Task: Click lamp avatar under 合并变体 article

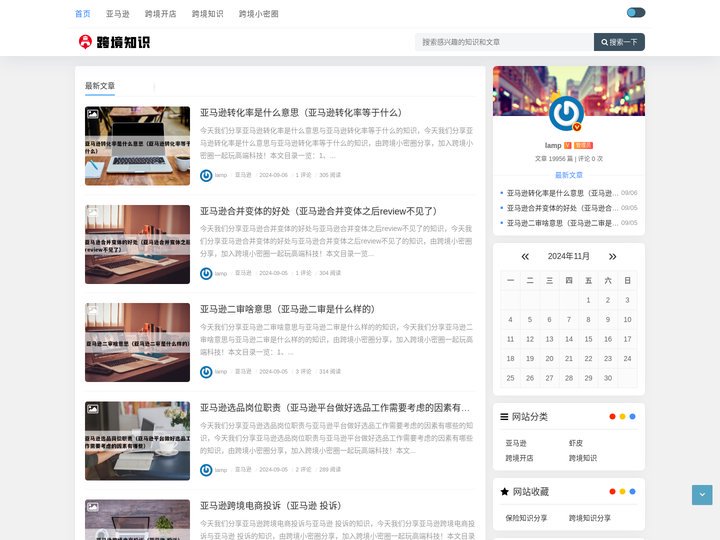Action: [206, 274]
